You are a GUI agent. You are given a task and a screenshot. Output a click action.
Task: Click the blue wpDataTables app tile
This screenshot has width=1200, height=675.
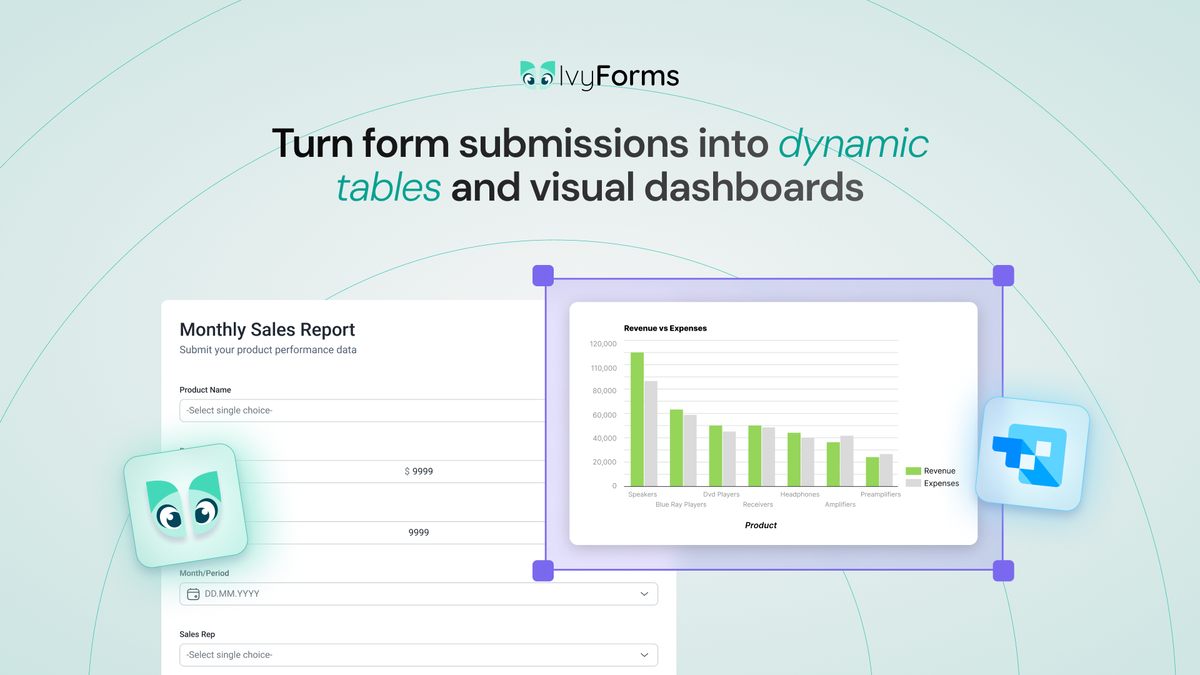pos(1032,455)
